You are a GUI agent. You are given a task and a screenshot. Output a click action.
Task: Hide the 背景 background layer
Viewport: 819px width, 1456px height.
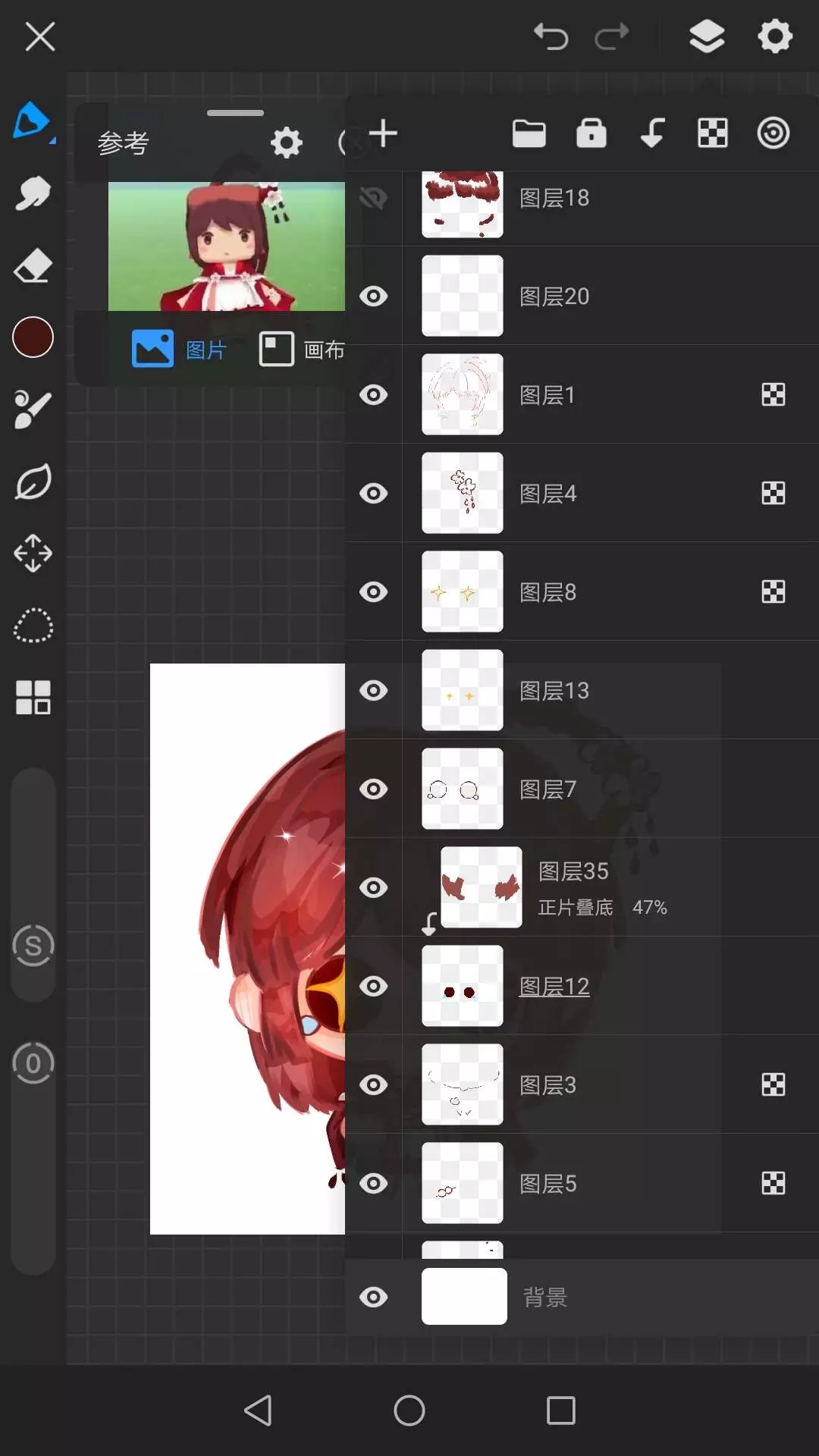[373, 1297]
